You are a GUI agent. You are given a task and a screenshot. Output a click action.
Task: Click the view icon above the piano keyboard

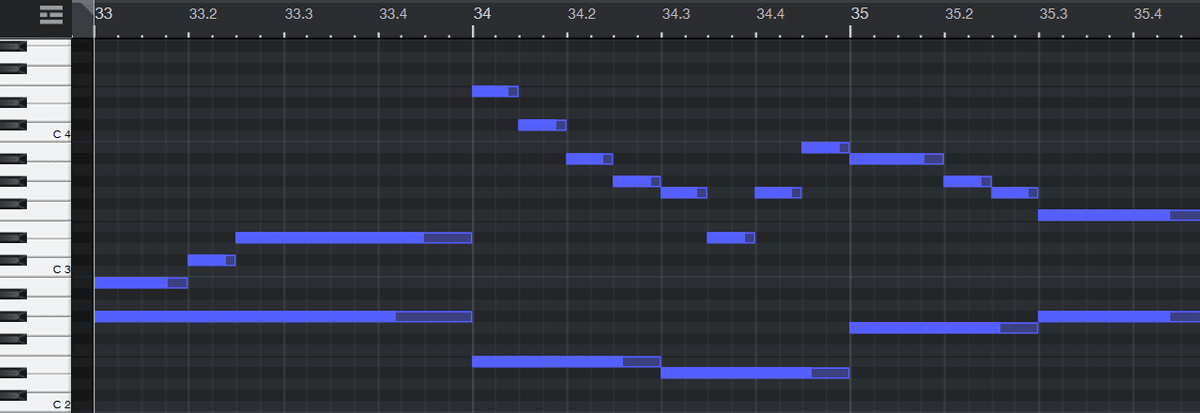(x=50, y=15)
